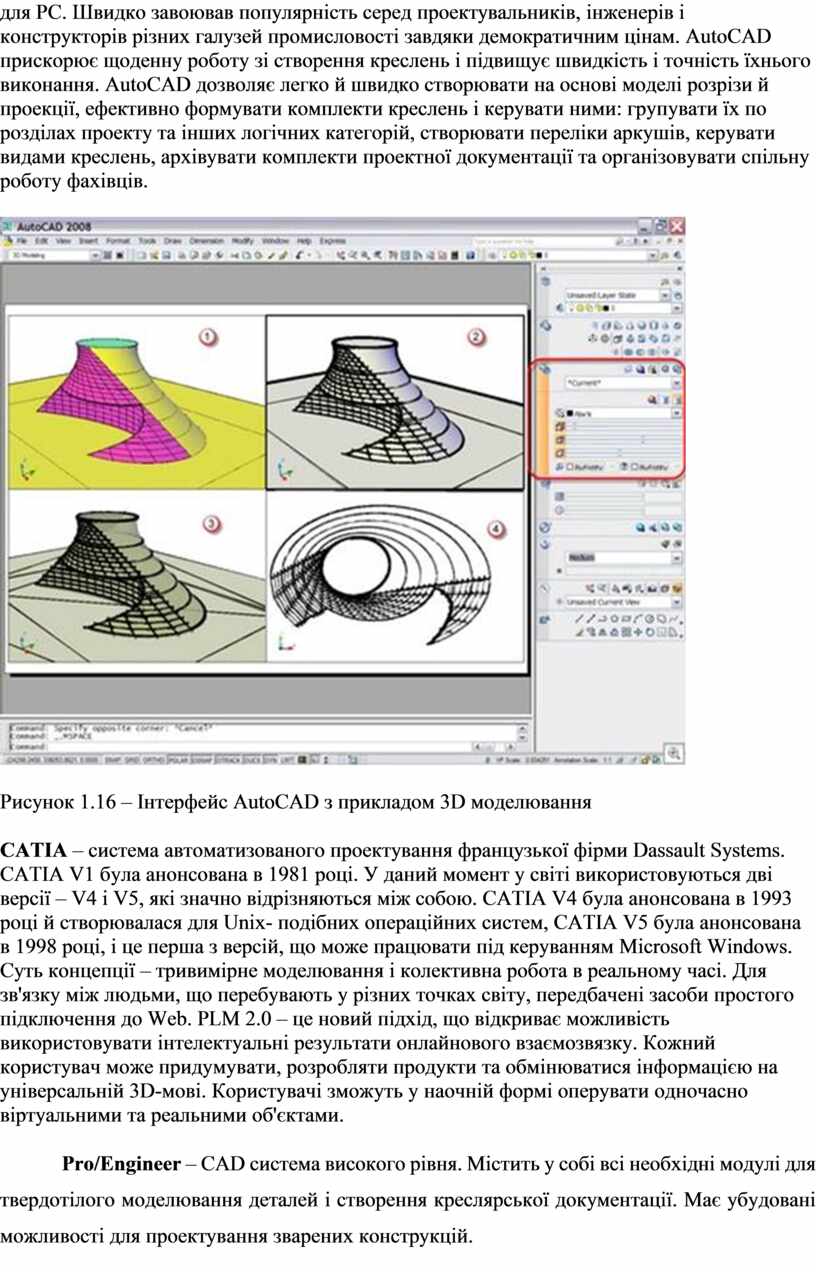The image size is (816, 1272).
Task: Click the second slider in visual style panel
Action: click(x=624, y=439)
